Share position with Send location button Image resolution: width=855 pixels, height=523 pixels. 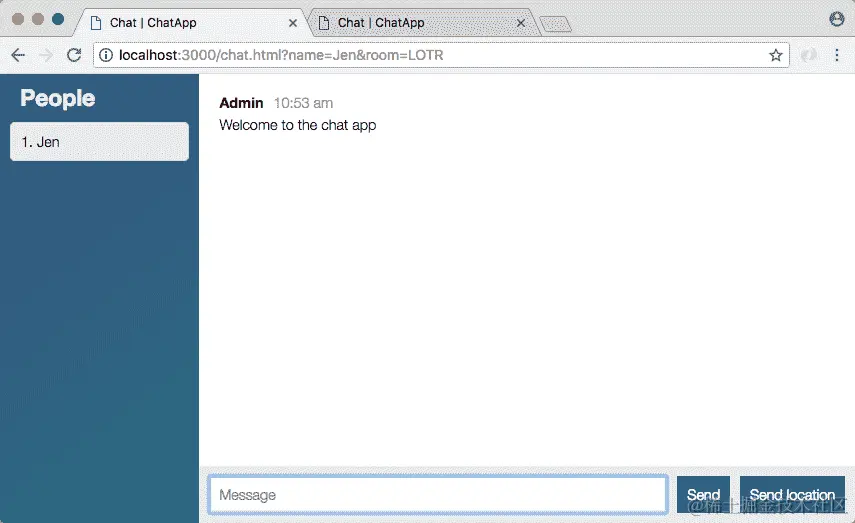click(x=792, y=495)
